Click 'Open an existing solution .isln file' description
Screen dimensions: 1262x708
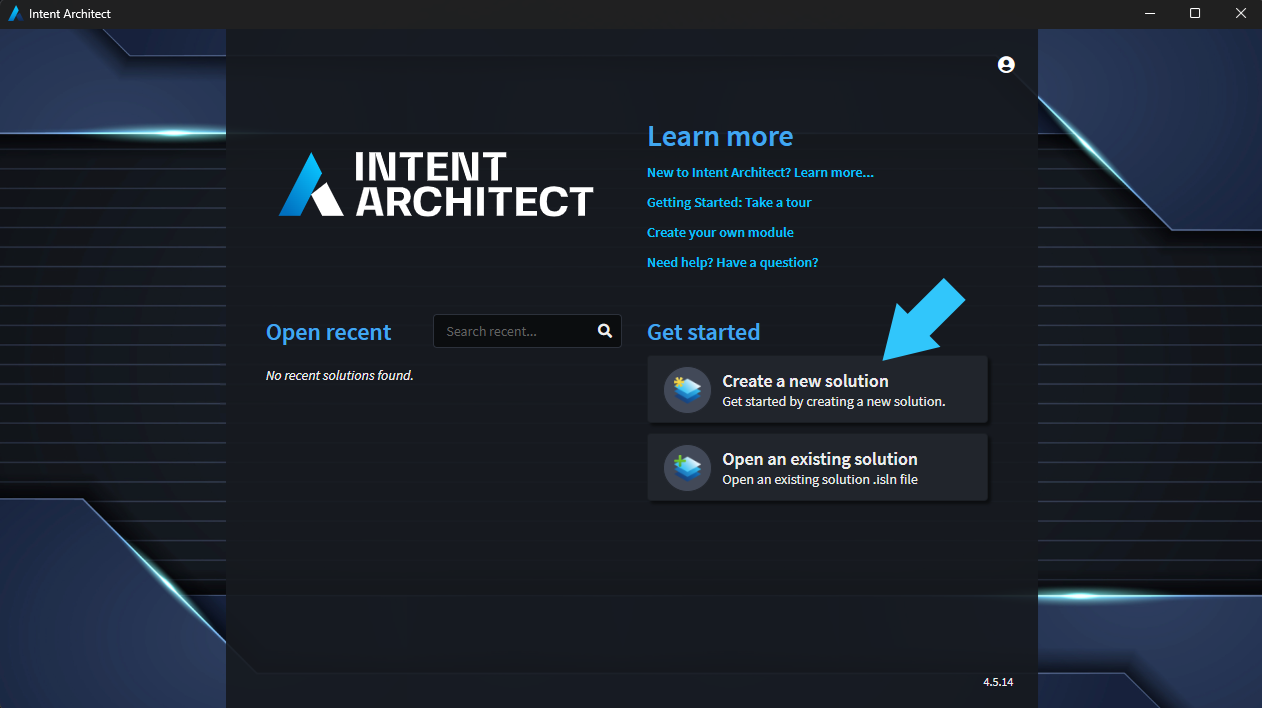[820, 479]
